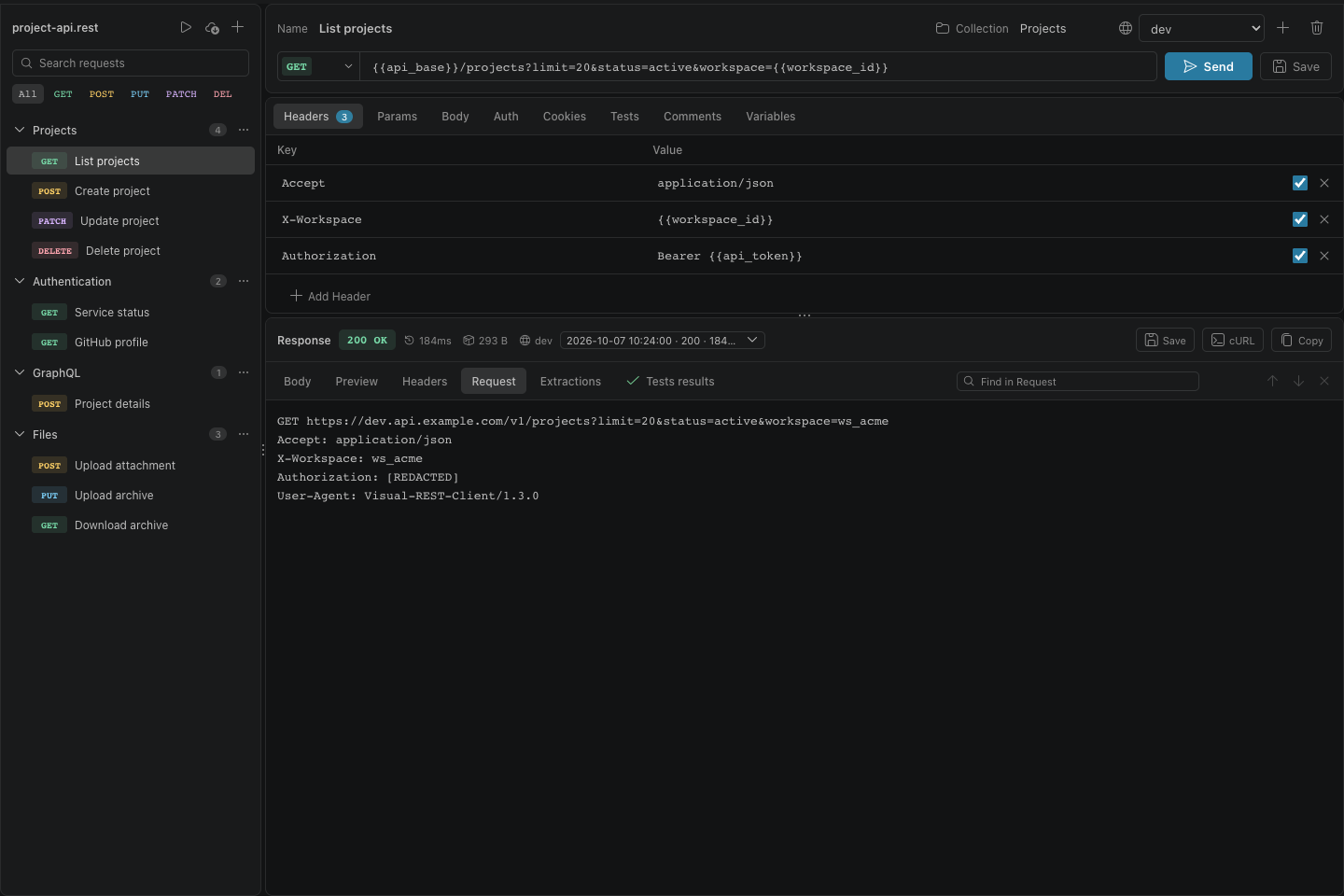Save the request with top Save button

1295,66
